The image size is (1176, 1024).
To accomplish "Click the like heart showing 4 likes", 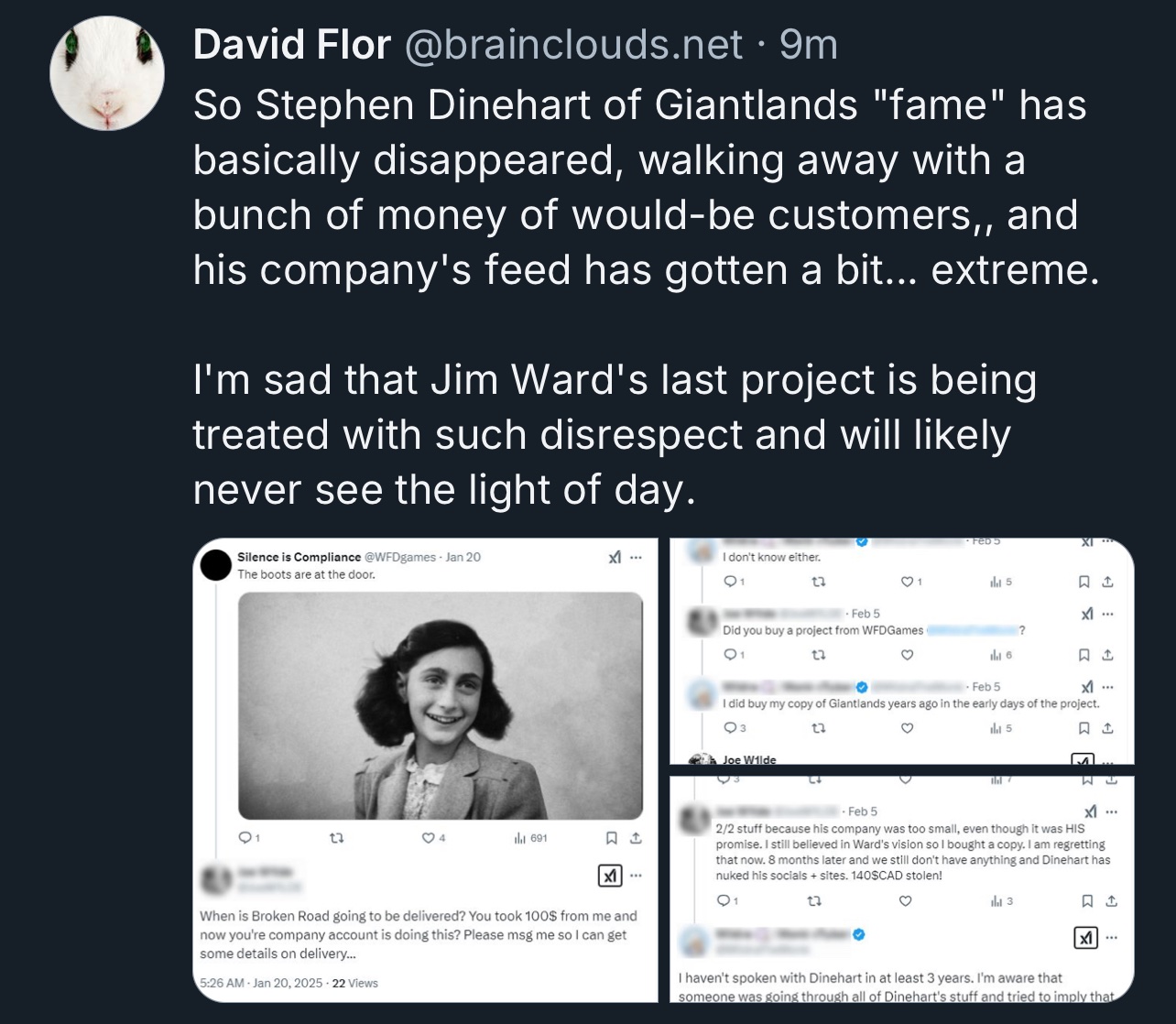I will pyautogui.click(x=428, y=838).
